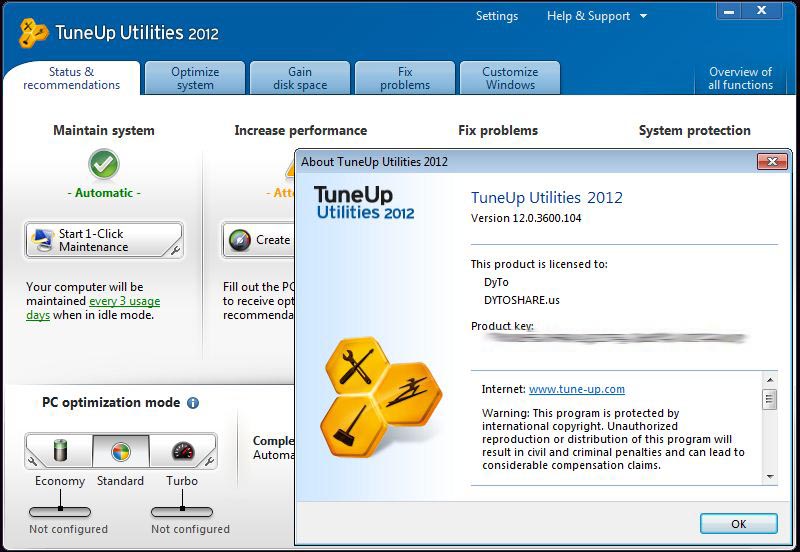Click the TuneUp Utilities logo icon in header

pos(33,33)
